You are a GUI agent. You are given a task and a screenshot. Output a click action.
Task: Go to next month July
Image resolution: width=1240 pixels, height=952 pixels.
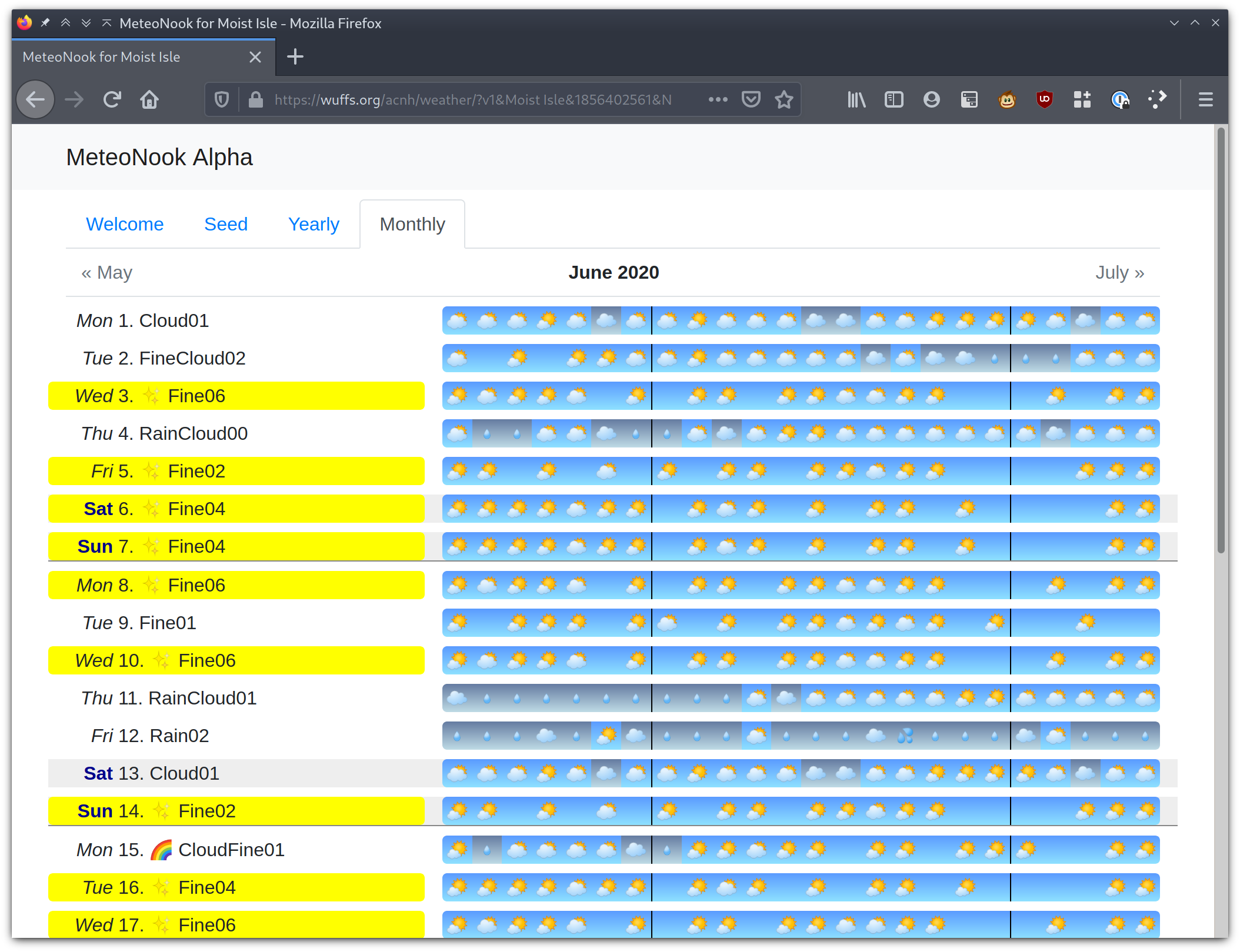[1119, 272]
